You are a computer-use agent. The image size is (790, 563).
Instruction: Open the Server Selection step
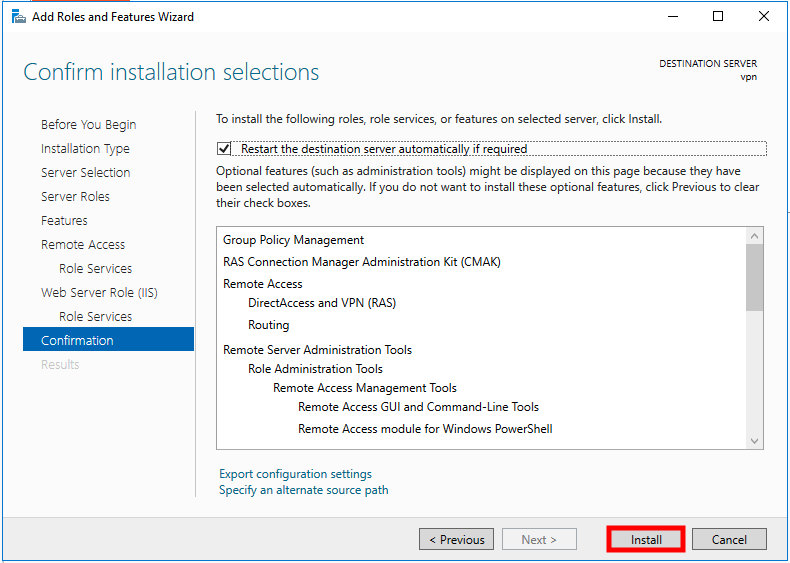point(85,173)
